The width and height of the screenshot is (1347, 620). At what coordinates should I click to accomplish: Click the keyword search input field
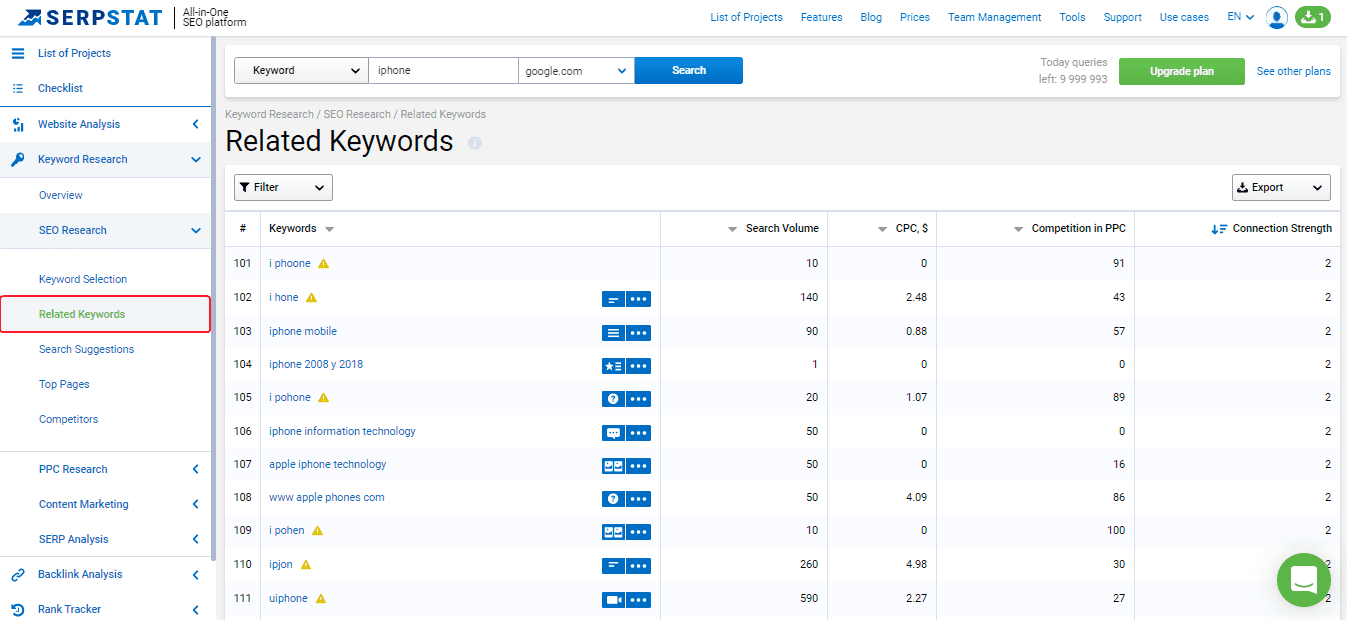443,71
